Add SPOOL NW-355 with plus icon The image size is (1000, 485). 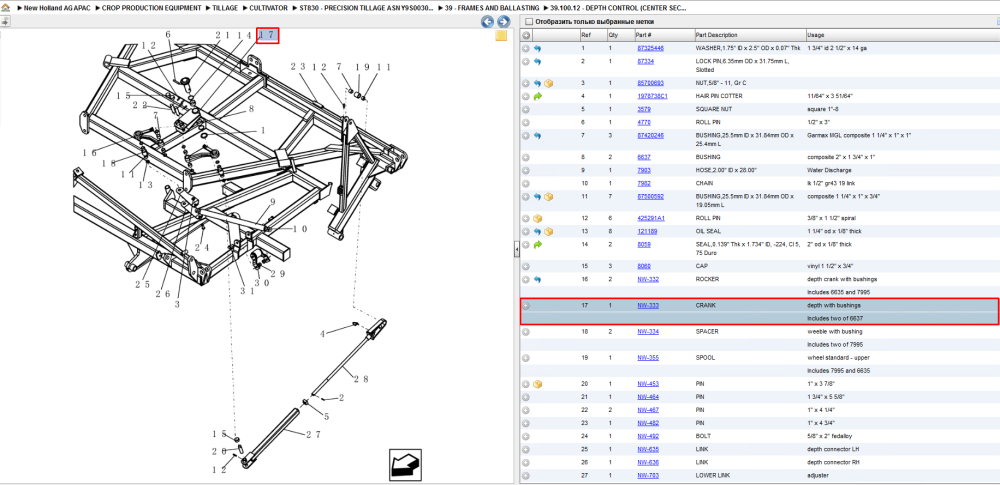pos(526,358)
